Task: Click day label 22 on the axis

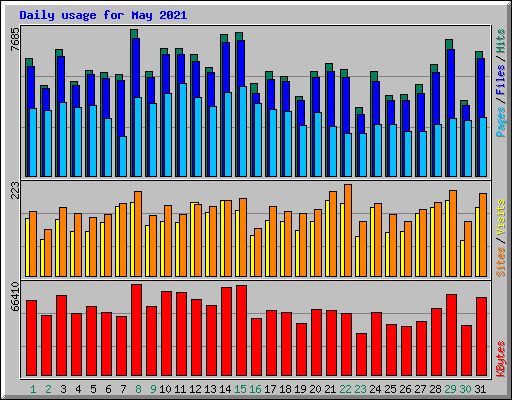Action: click(x=345, y=389)
